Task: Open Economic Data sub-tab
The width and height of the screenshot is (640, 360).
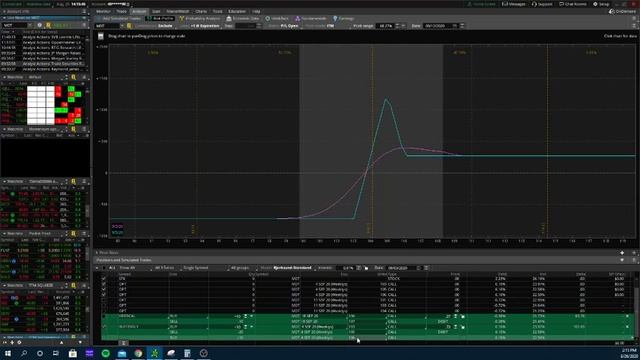Action: click(243, 18)
